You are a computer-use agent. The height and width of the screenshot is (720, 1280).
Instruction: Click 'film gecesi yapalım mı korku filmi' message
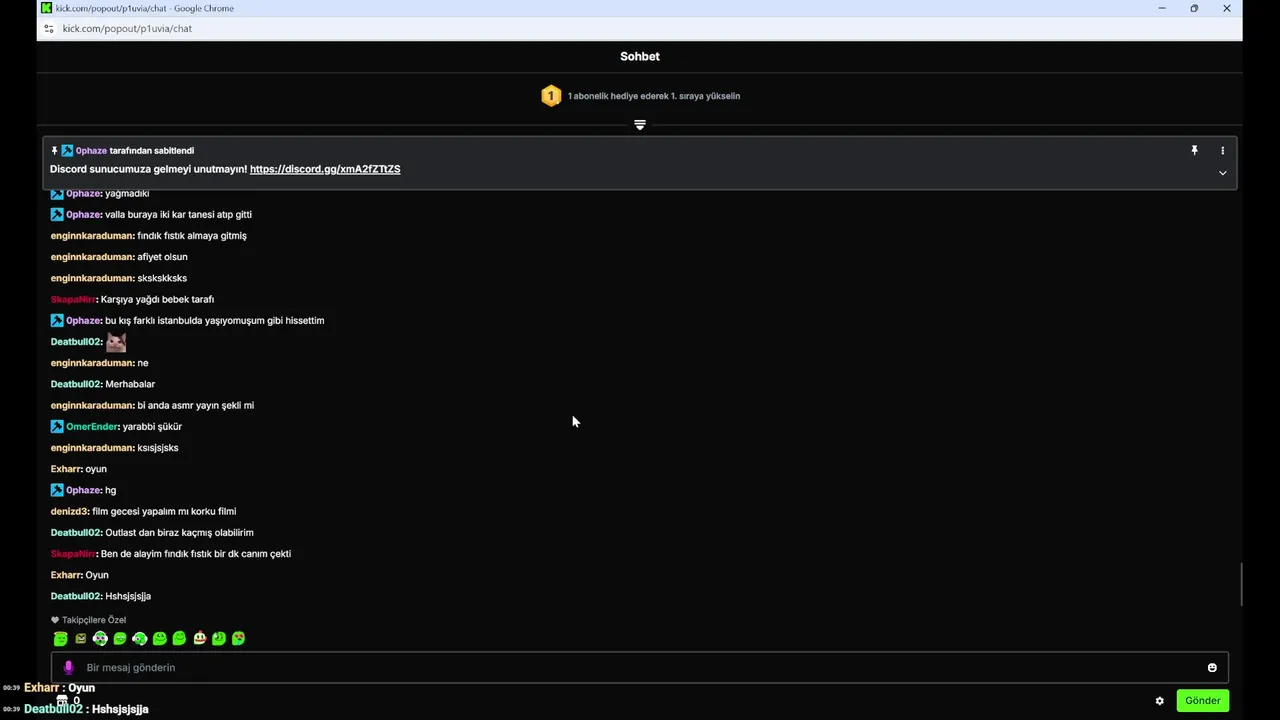[164, 512]
